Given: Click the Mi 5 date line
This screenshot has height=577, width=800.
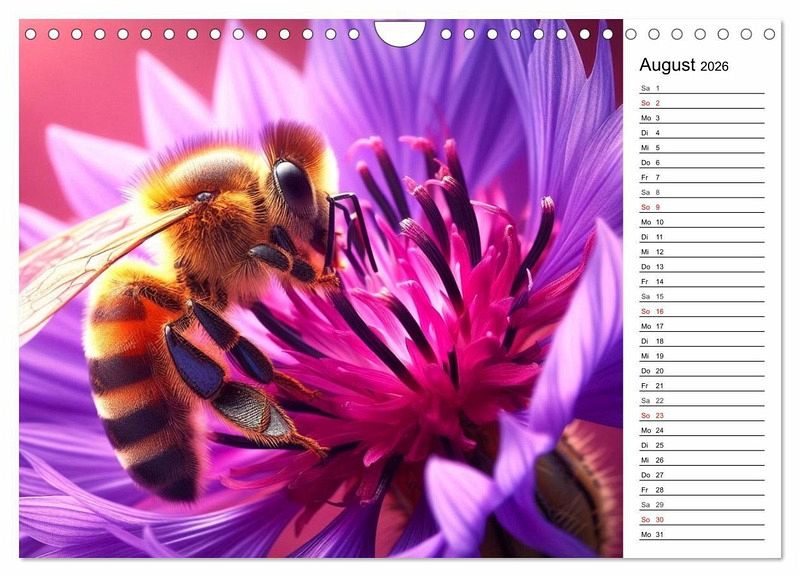Looking at the screenshot, I should click(701, 148).
